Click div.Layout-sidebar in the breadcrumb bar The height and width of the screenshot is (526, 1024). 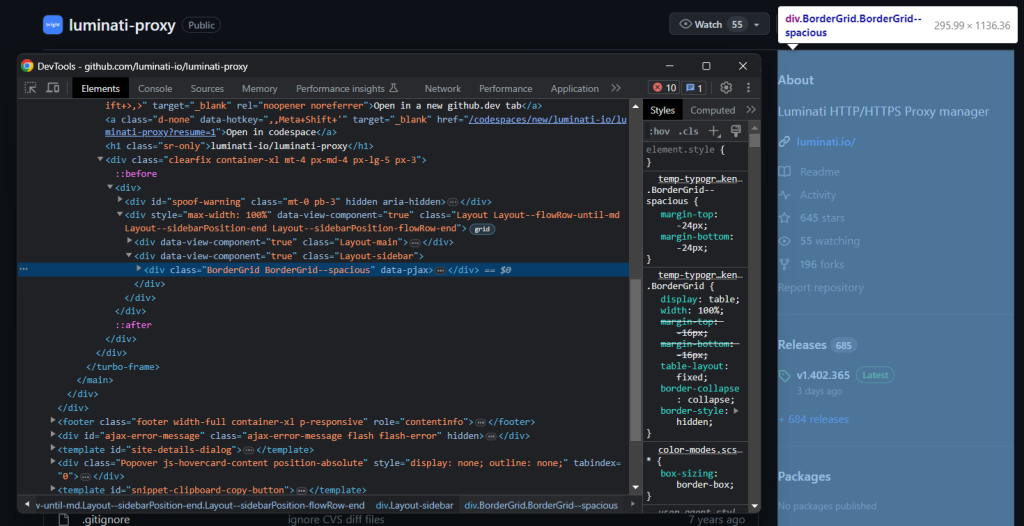click(x=414, y=506)
